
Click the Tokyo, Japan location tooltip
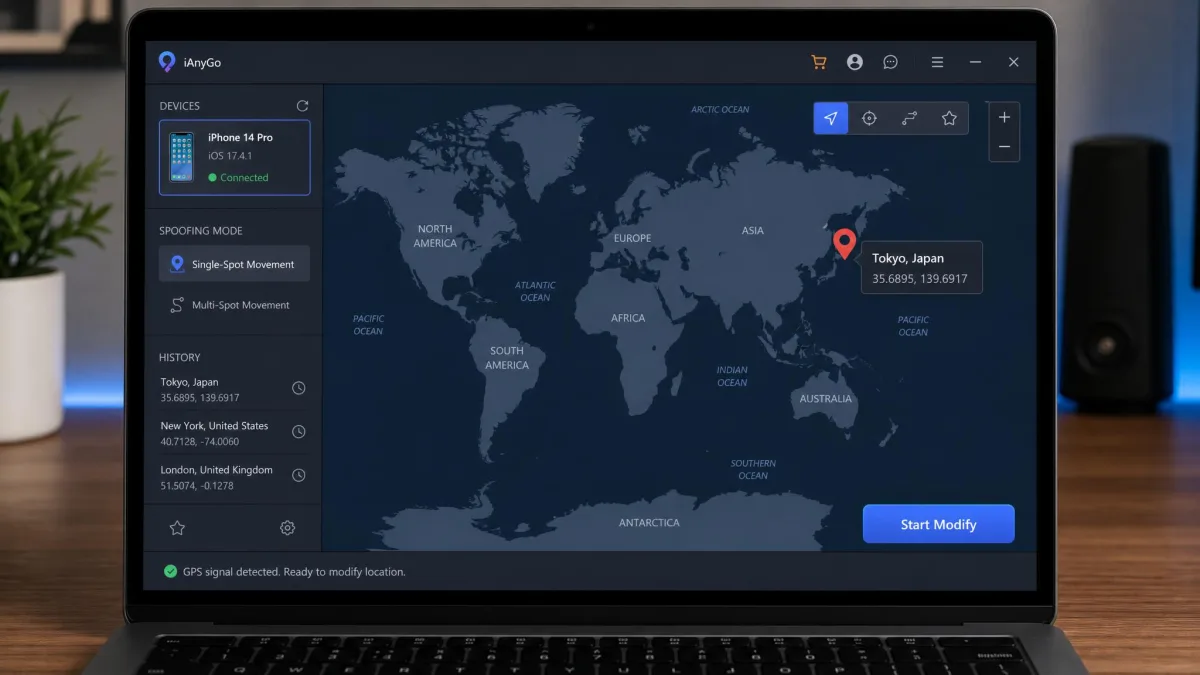pyautogui.click(x=922, y=267)
